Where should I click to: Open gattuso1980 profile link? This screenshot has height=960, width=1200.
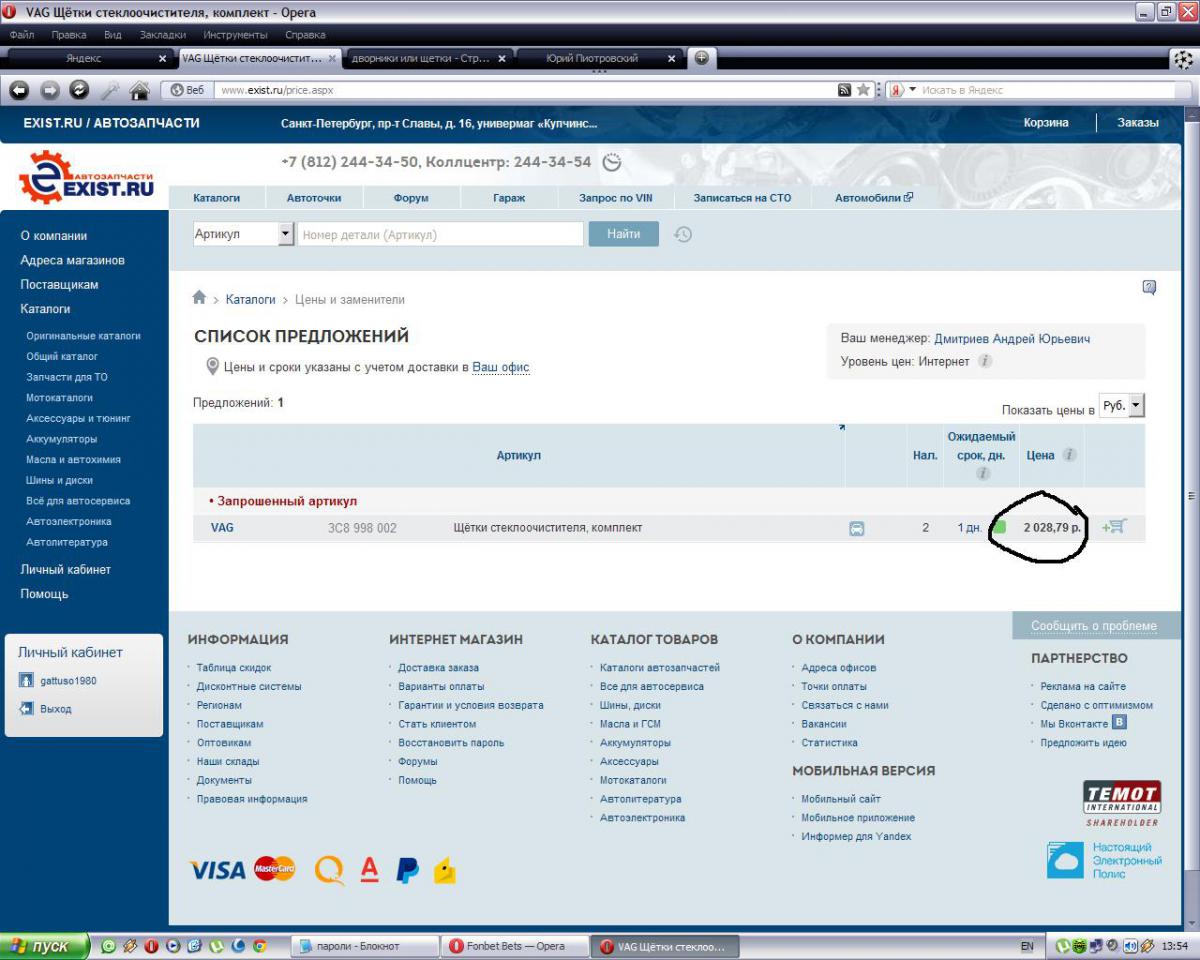(68, 681)
